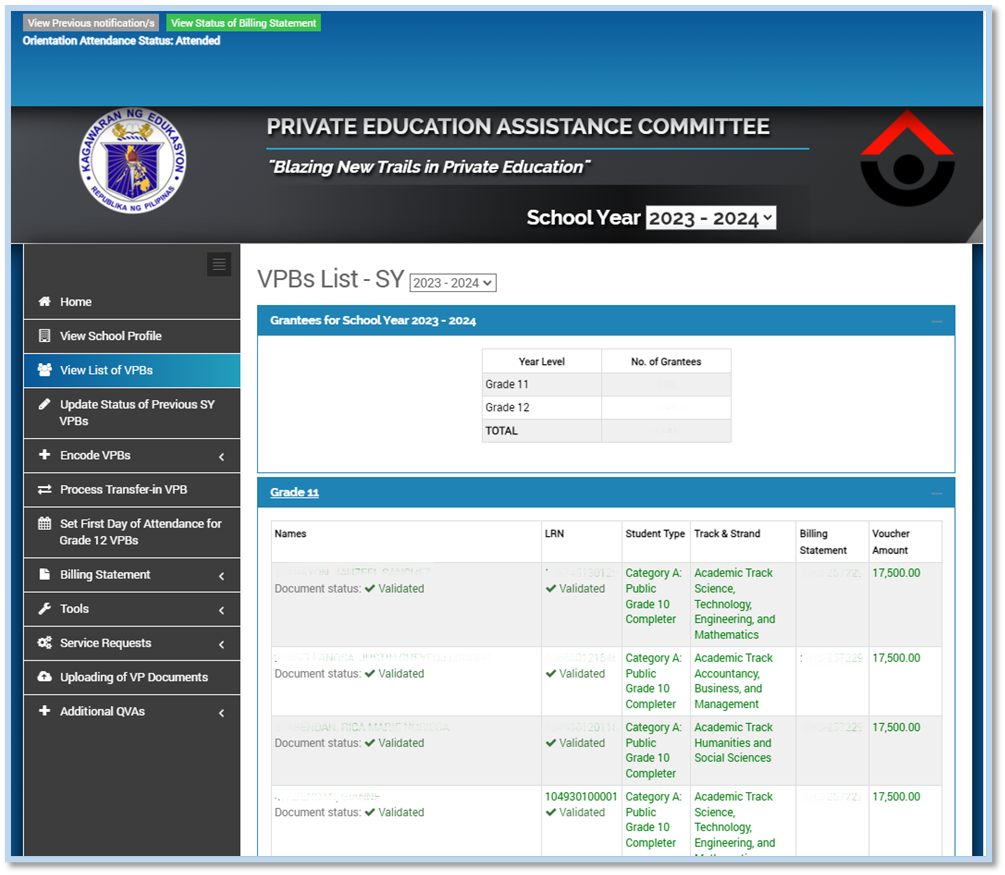
Task: Click Orientation Attendance Status: Attended text
Action: [121, 40]
